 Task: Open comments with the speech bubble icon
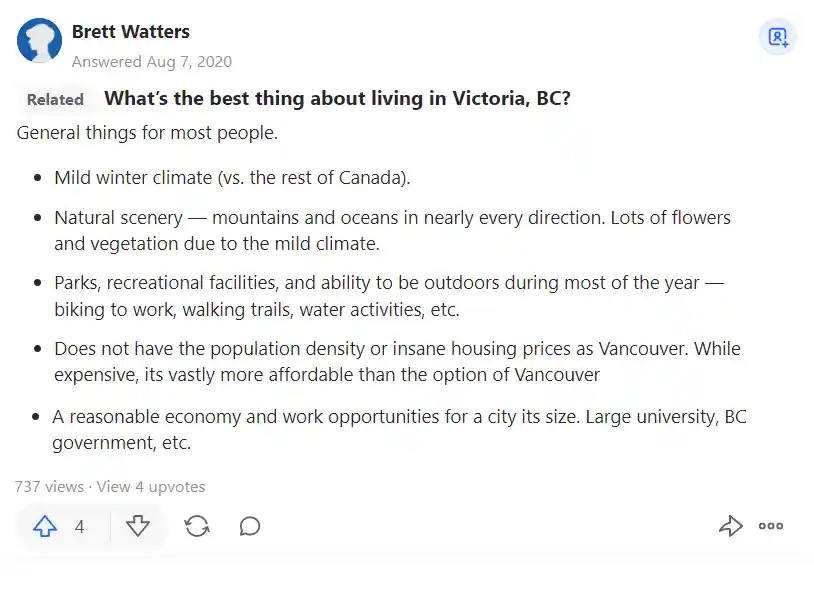pyautogui.click(x=250, y=526)
